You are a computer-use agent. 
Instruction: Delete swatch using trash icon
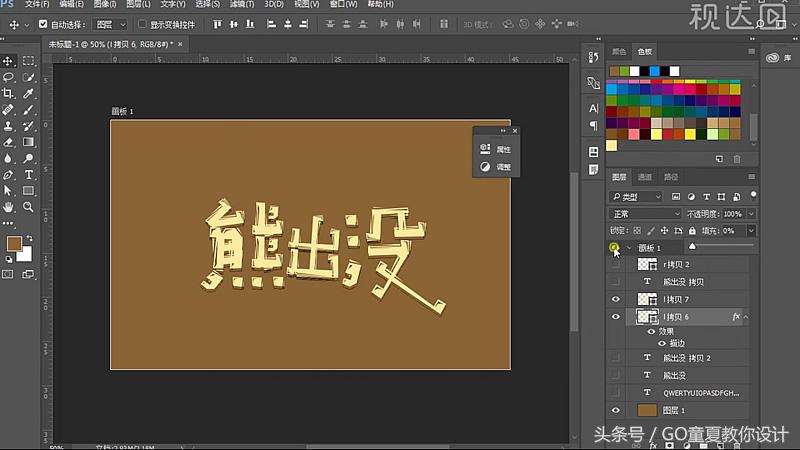tap(737, 159)
